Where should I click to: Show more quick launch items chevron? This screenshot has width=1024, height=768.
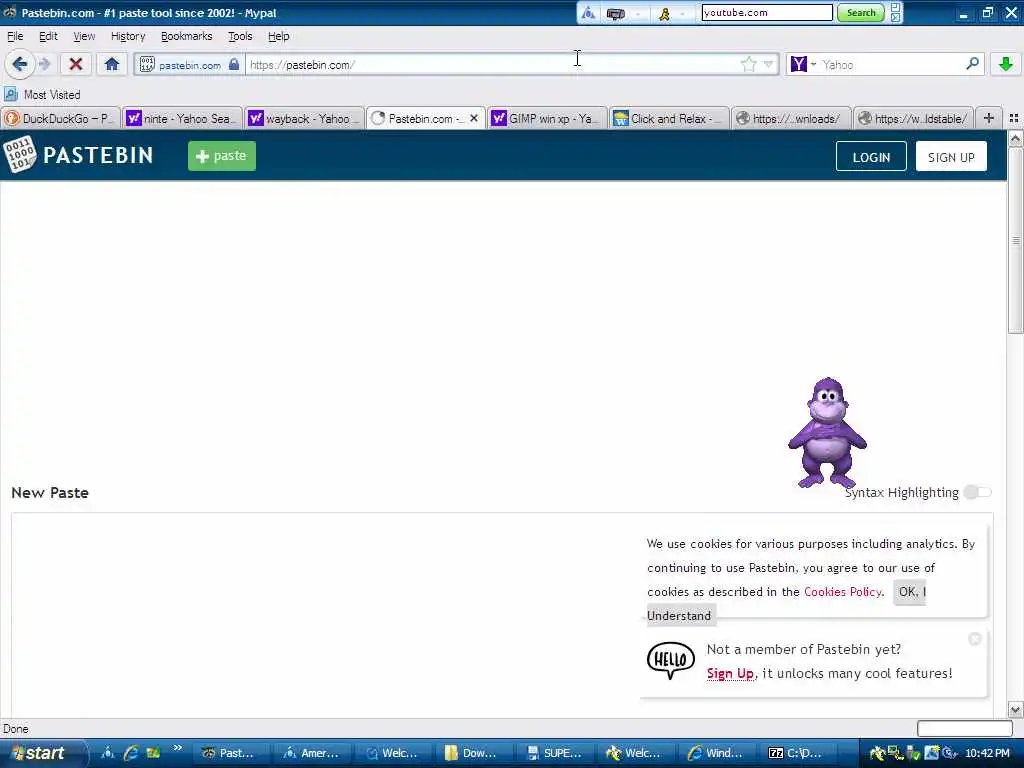click(178, 748)
